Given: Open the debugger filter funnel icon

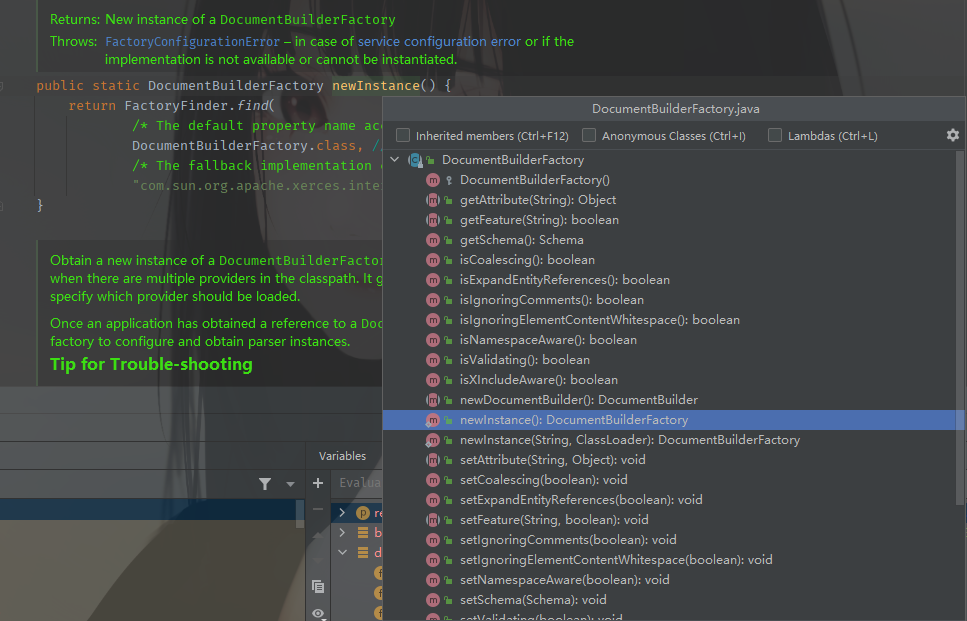Looking at the screenshot, I should pos(265,484).
